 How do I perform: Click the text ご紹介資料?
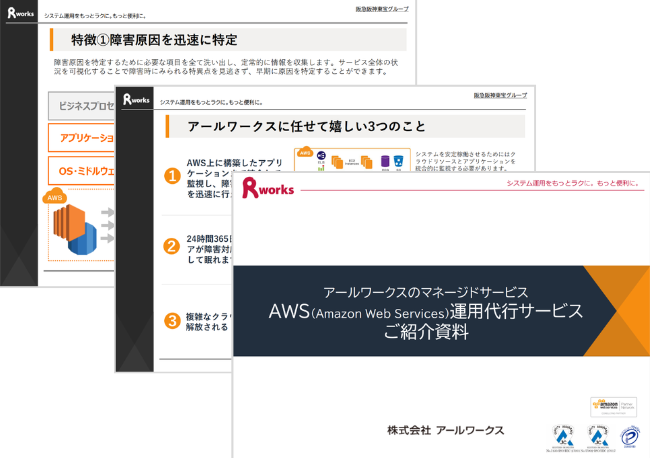tap(426, 332)
